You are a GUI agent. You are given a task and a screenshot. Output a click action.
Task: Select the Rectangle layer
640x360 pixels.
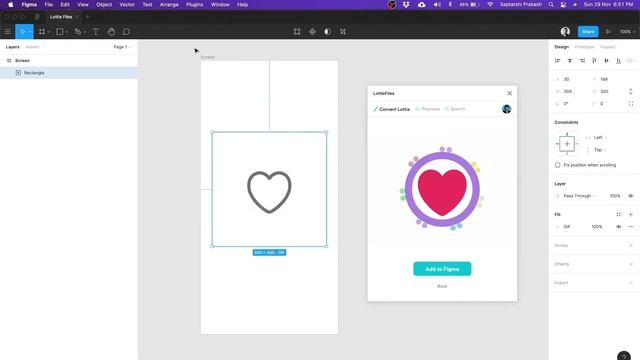coord(69,73)
